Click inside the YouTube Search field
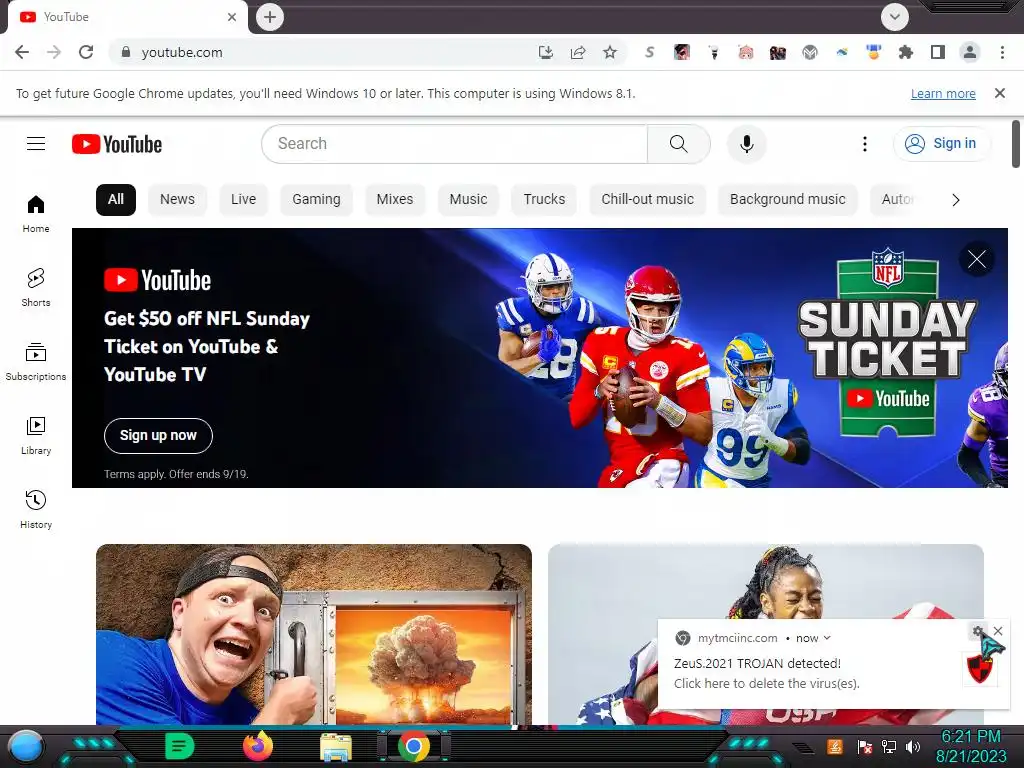The height and width of the screenshot is (768, 1024). [x=455, y=144]
